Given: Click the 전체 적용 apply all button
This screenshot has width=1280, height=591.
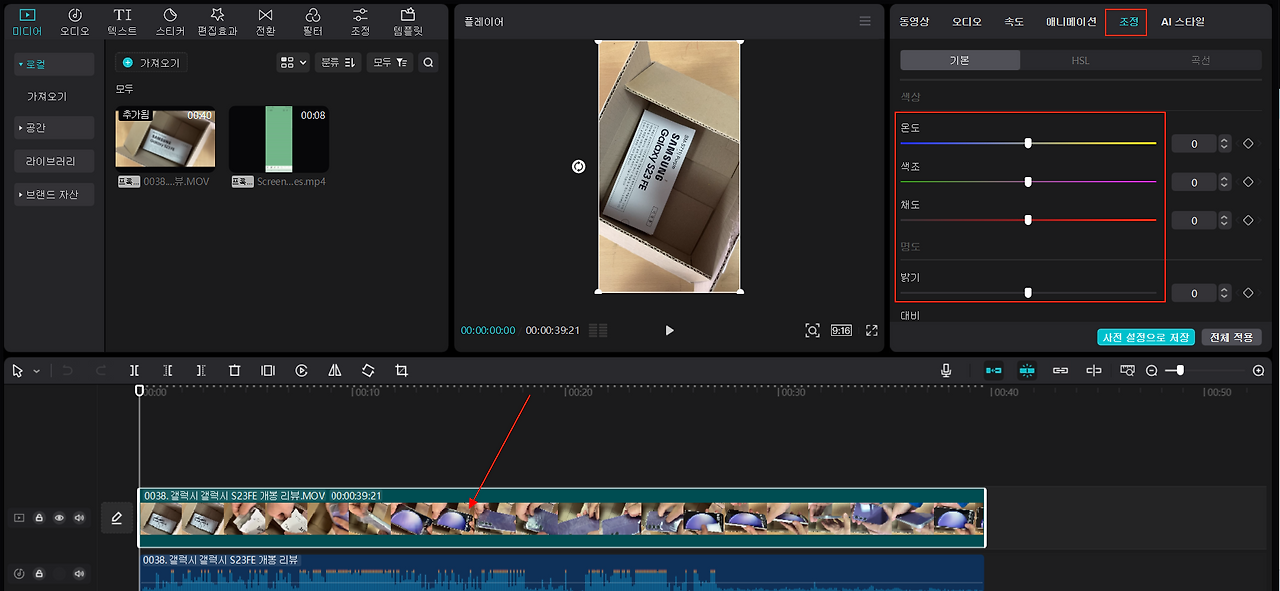Looking at the screenshot, I should [x=1232, y=337].
